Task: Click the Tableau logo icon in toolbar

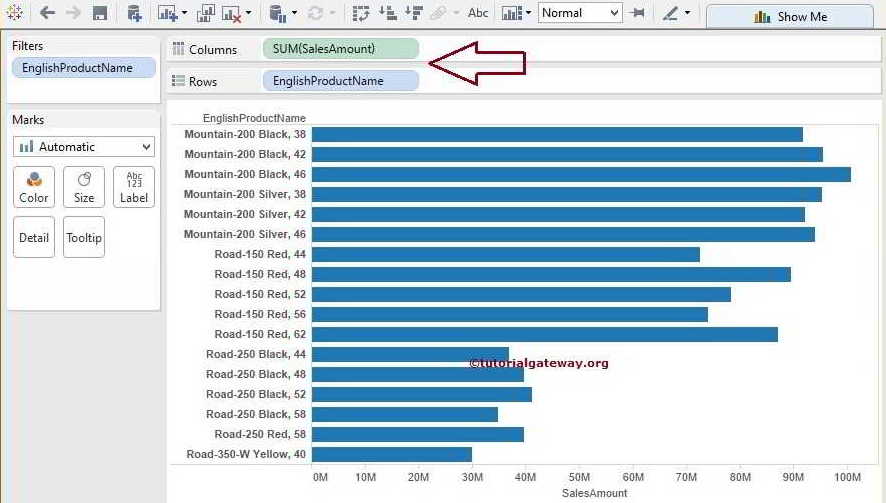Action: point(14,14)
